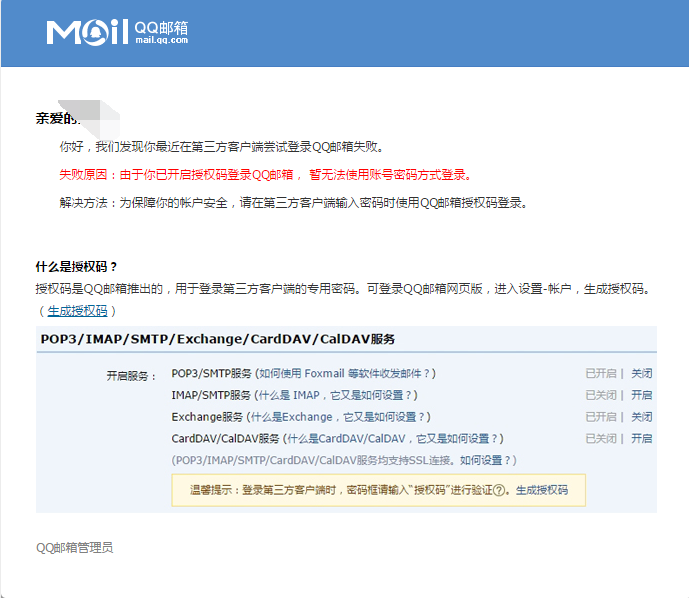Image resolution: width=689 pixels, height=598 pixels.
Task: Click 关闭 for Exchange服务
Action: pos(642,417)
